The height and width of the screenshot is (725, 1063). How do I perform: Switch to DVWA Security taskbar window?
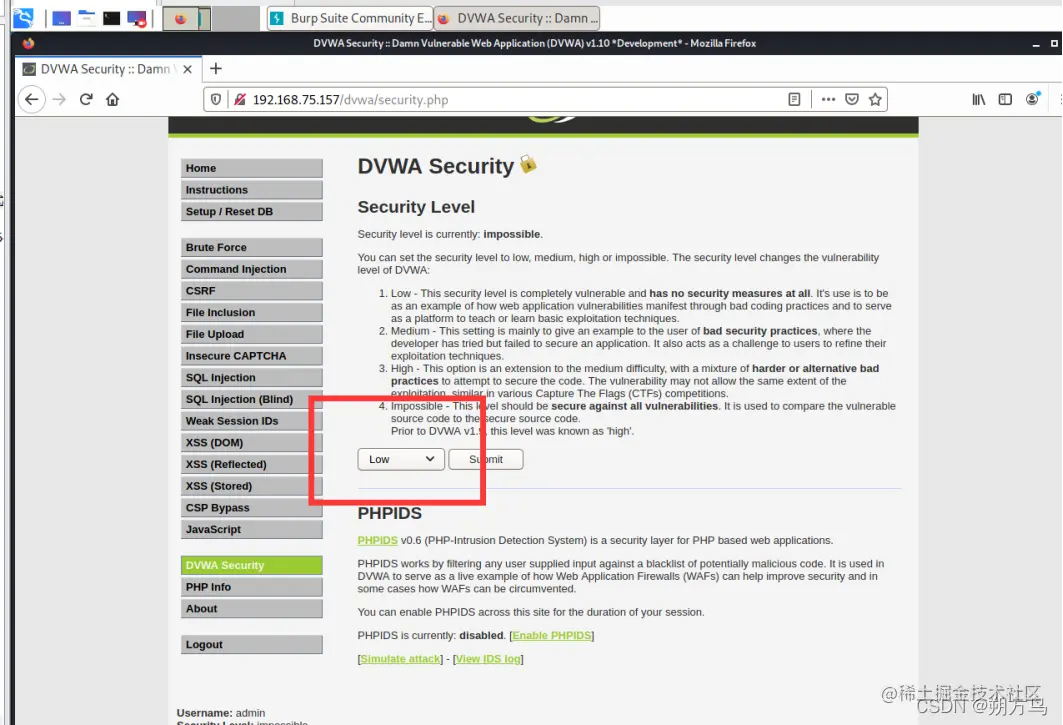pos(517,18)
